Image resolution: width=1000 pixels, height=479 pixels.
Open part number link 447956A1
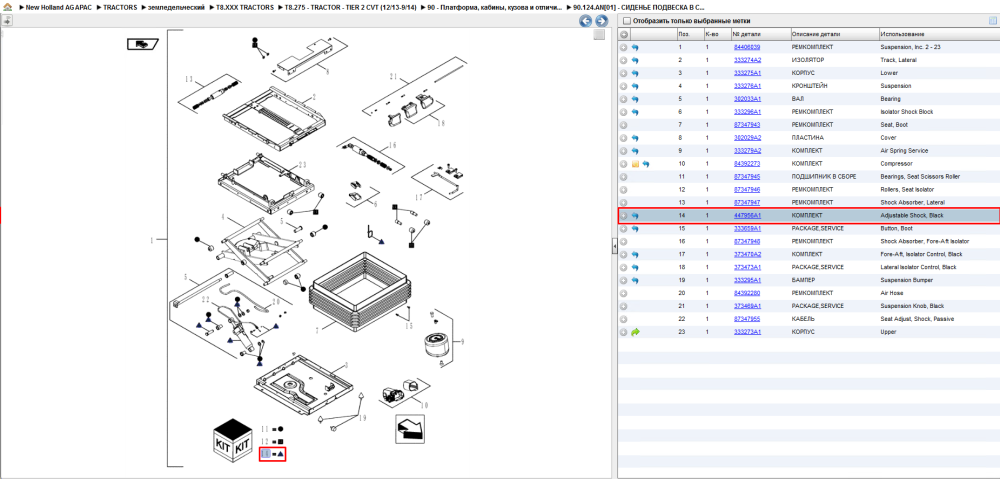747,216
